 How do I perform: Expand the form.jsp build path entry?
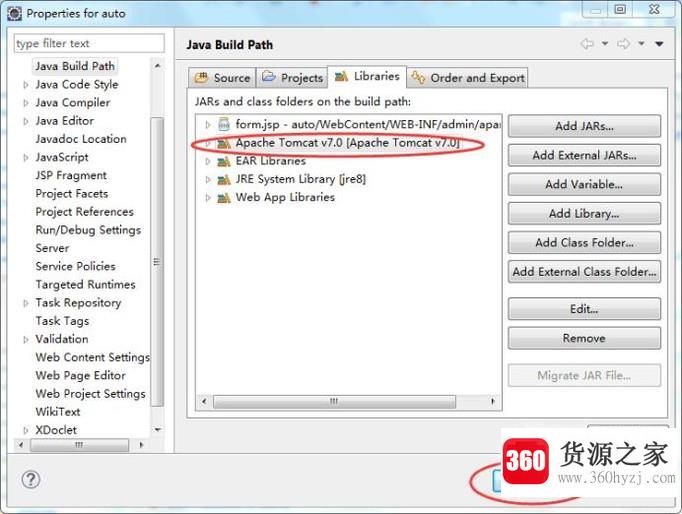[x=207, y=125]
